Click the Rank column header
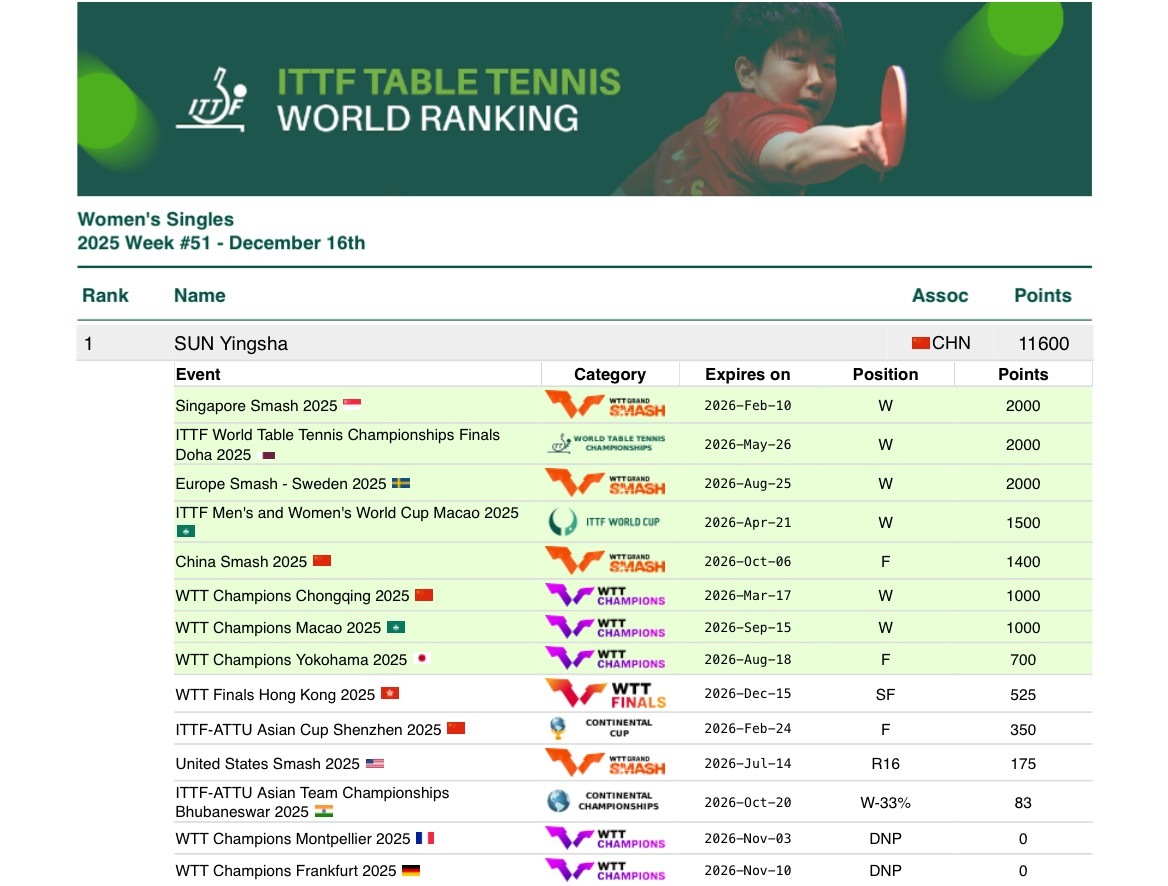Screen dimensions: 1168x886 [x=105, y=295]
